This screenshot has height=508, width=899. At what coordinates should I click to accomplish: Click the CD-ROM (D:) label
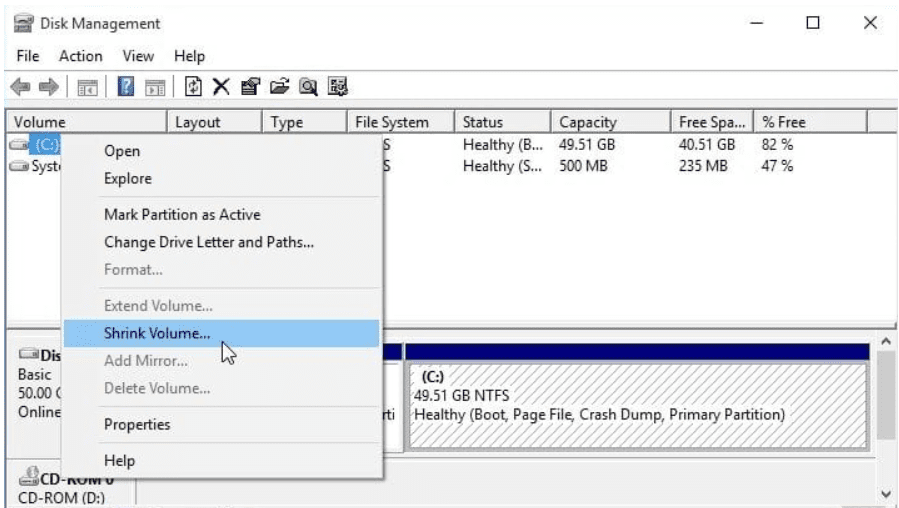pyautogui.click(x=61, y=498)
